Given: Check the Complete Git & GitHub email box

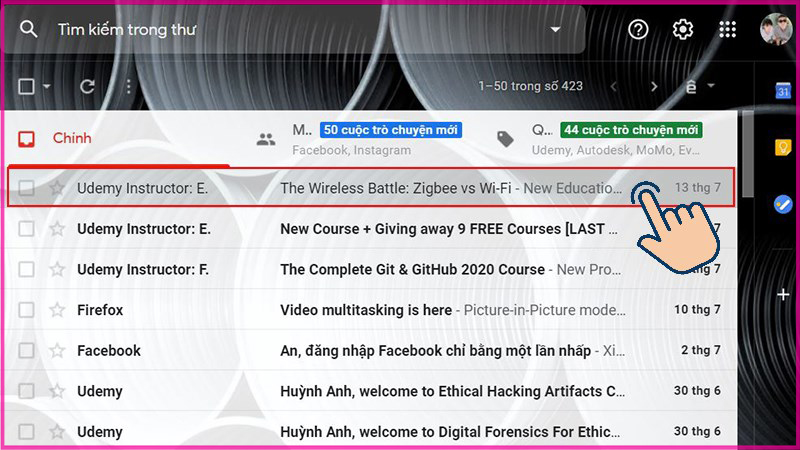Looking at the screenshot, I should click(26, 269).
